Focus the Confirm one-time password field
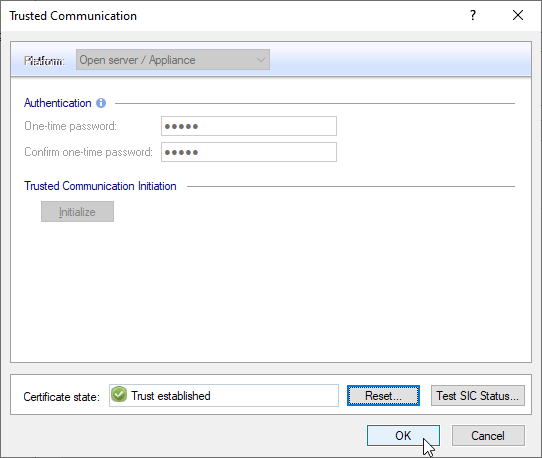The height and width of the screenshot is (458, 542). [x=249, y=152]
